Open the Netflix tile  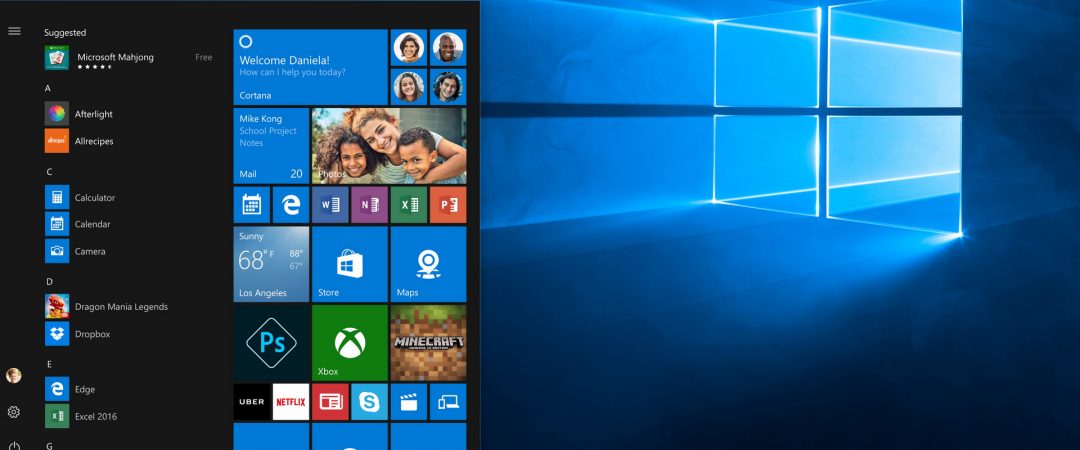(291, 402)
